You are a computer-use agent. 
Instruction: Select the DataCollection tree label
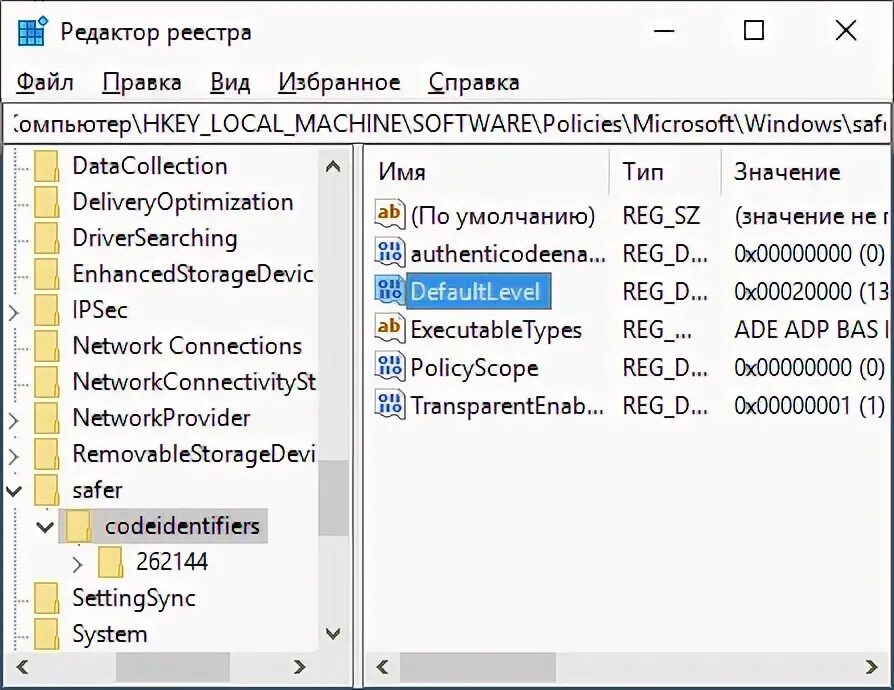(150, 166)
